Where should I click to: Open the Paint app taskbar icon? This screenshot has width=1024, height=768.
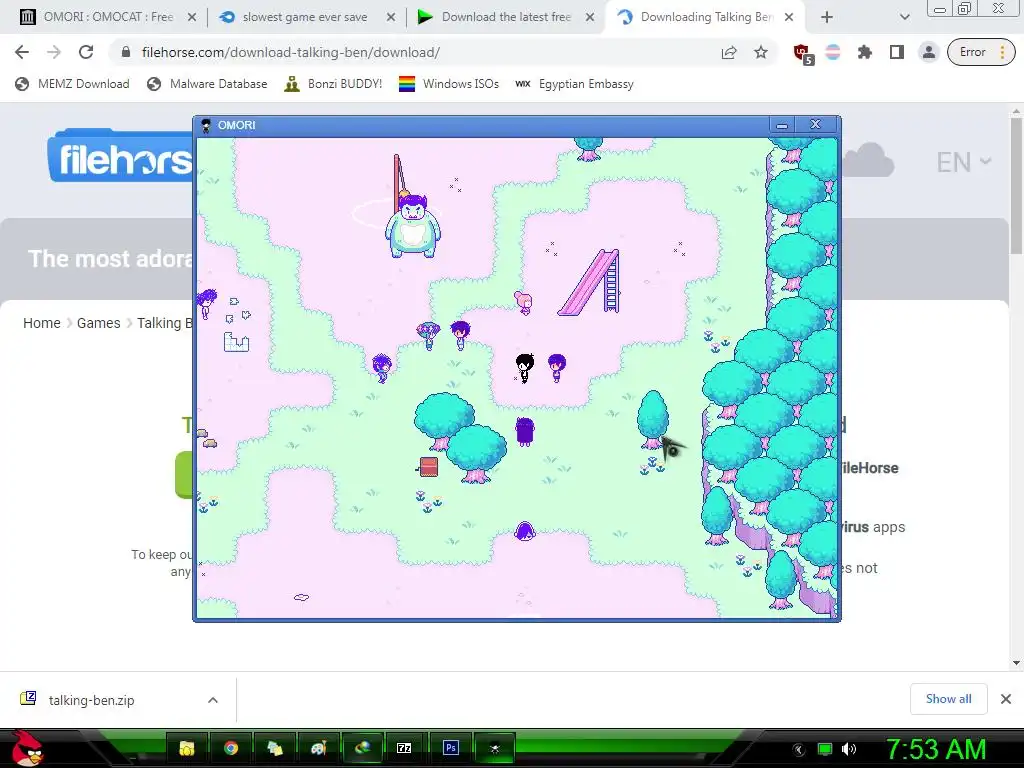[x=318, y=748]
